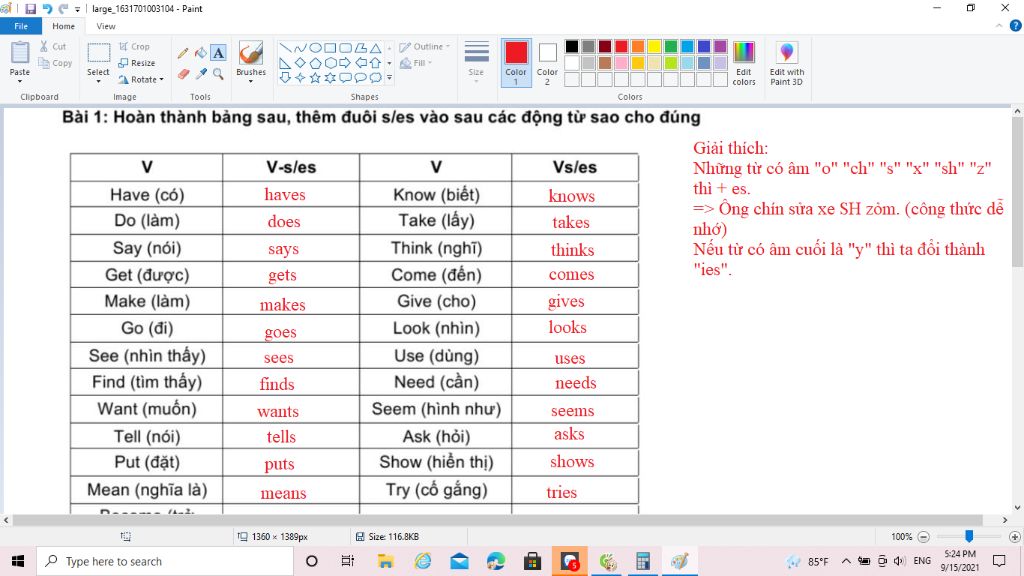
Task: Click the Cut command
Action: coord(53,46)
